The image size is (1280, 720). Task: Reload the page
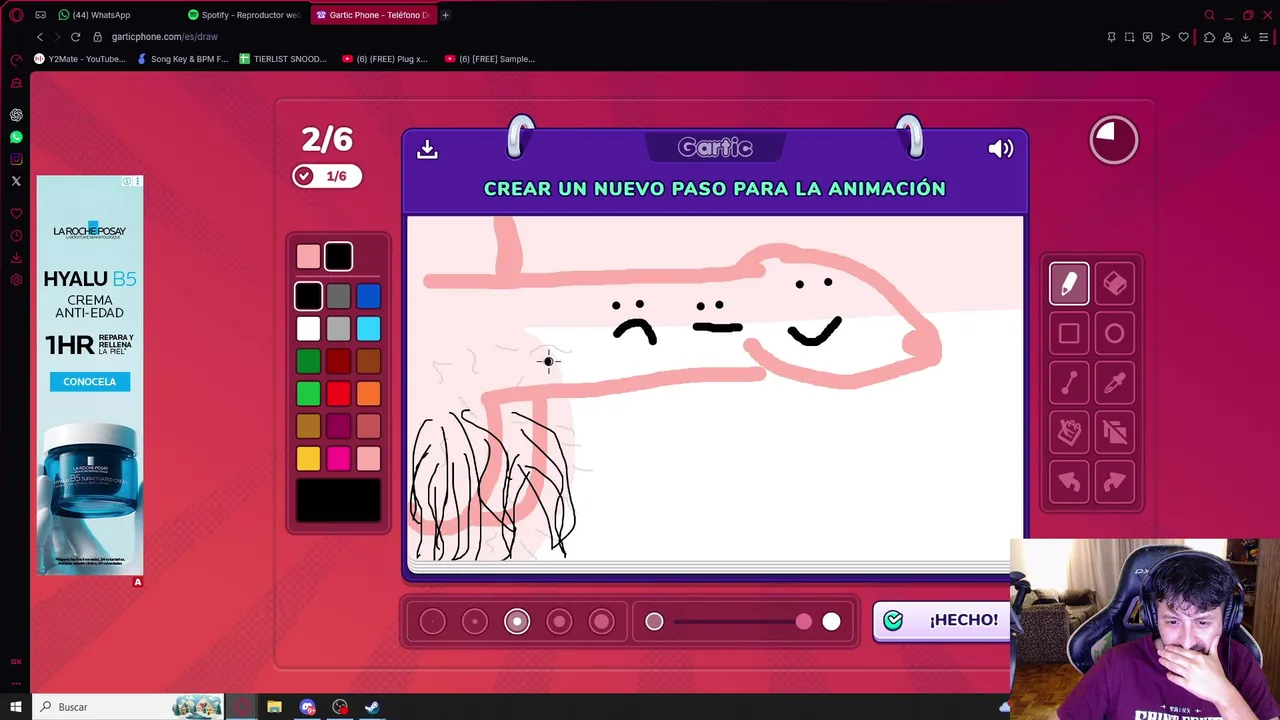[75, 37]
